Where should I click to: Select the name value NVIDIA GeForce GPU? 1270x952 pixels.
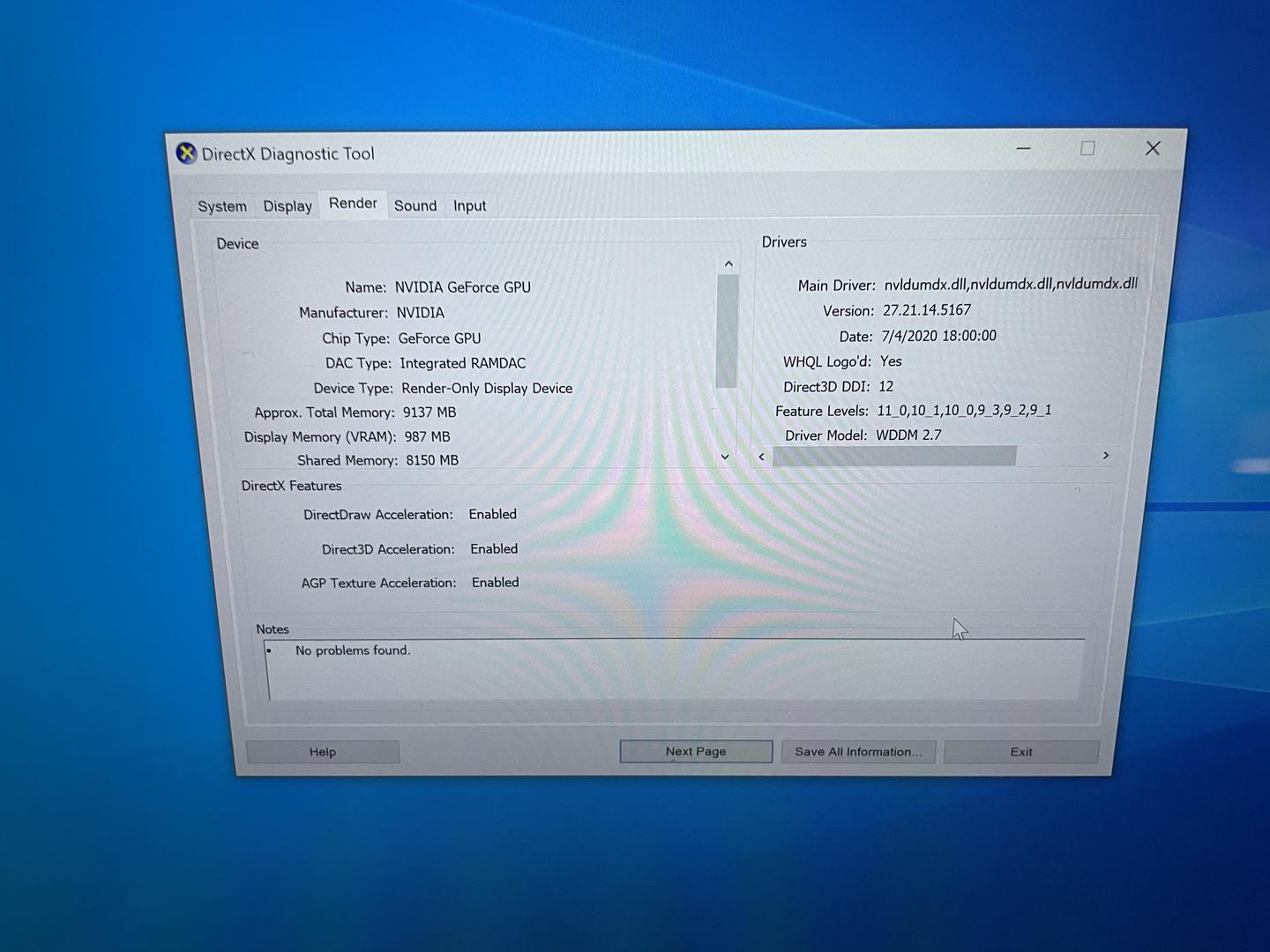coord(463,287)
